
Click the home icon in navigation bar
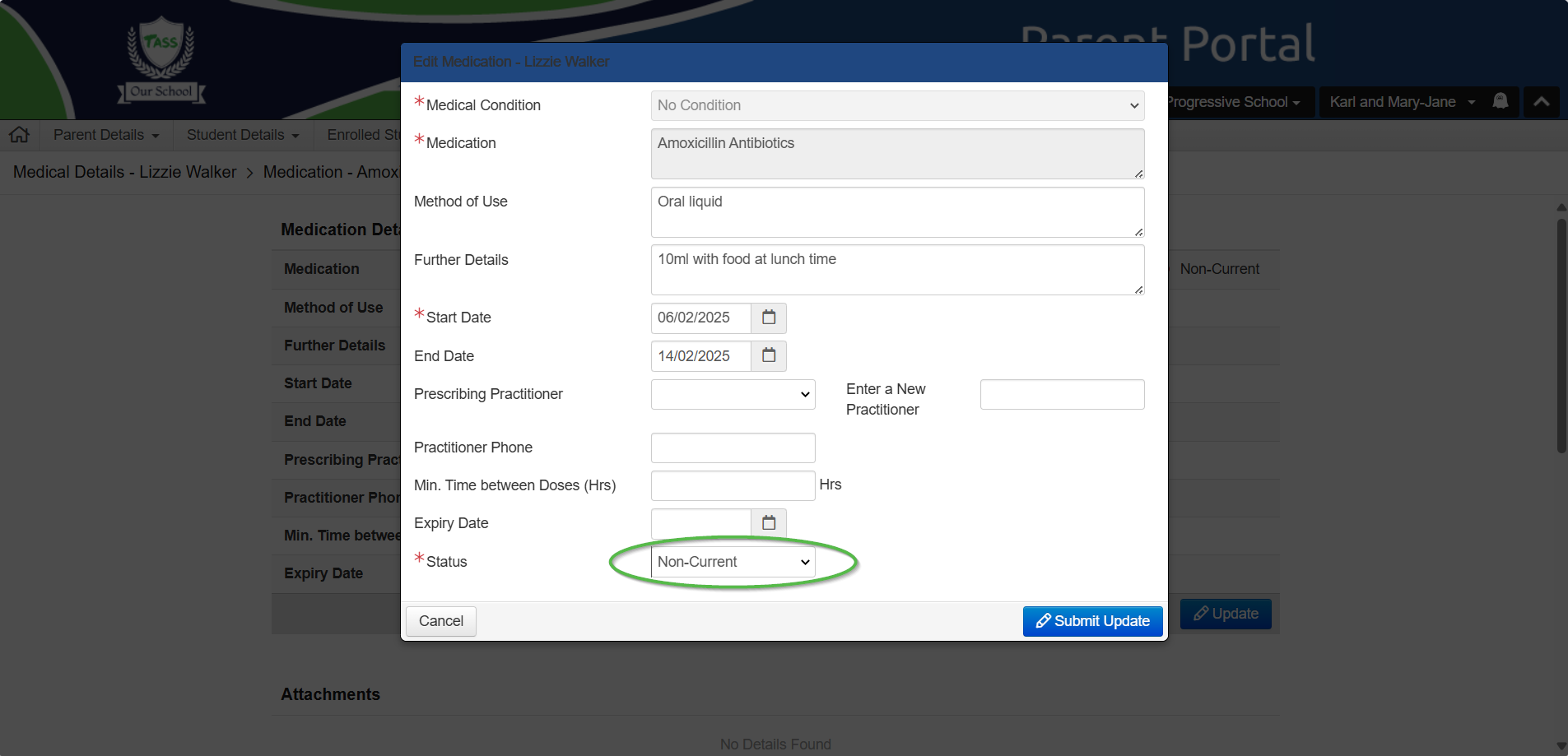(20, 135)
